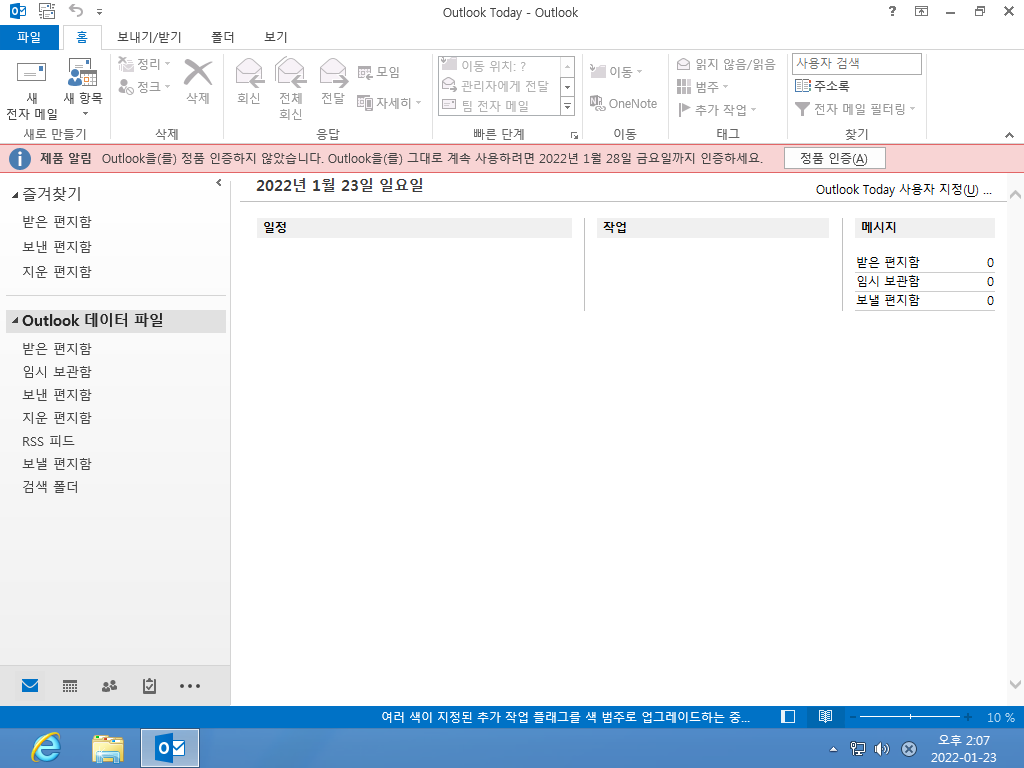
Task: Open more navigation options (three dots)
Action: tap(190, 686)
